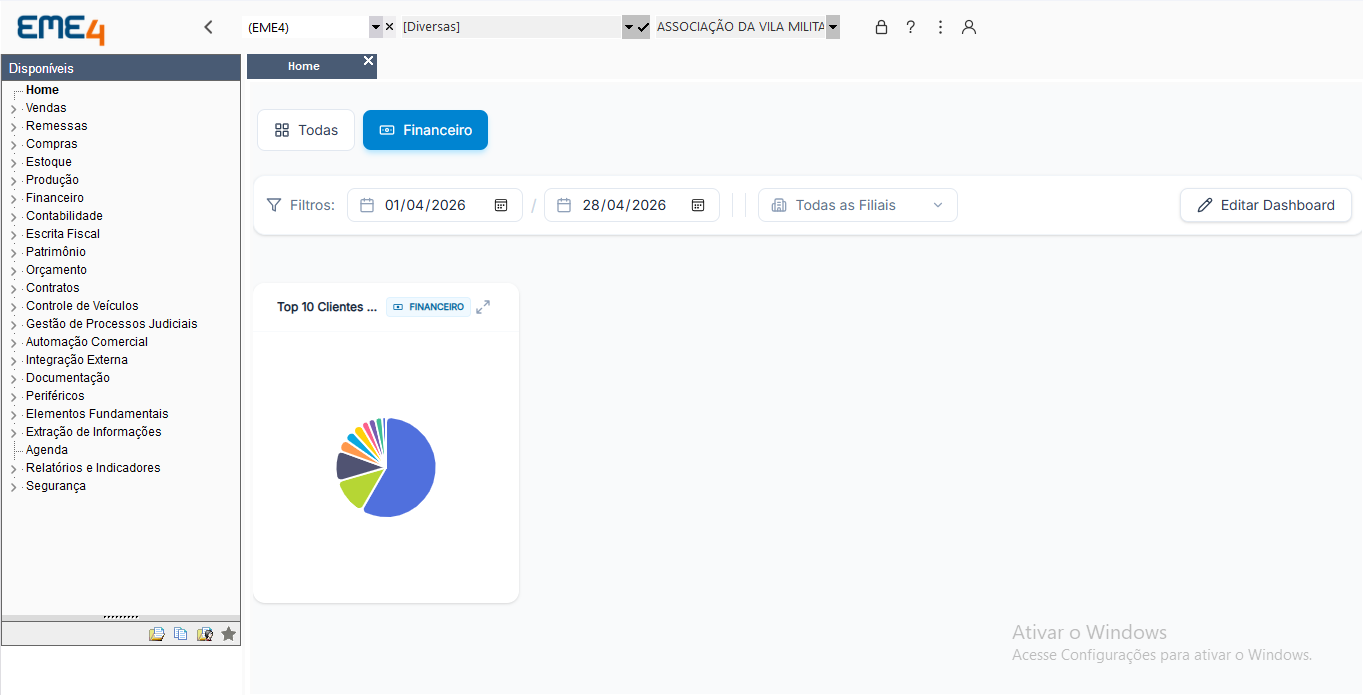Open the three-dot more options menu
Viewport: 1363px width, 695px height.
(940, 27)
